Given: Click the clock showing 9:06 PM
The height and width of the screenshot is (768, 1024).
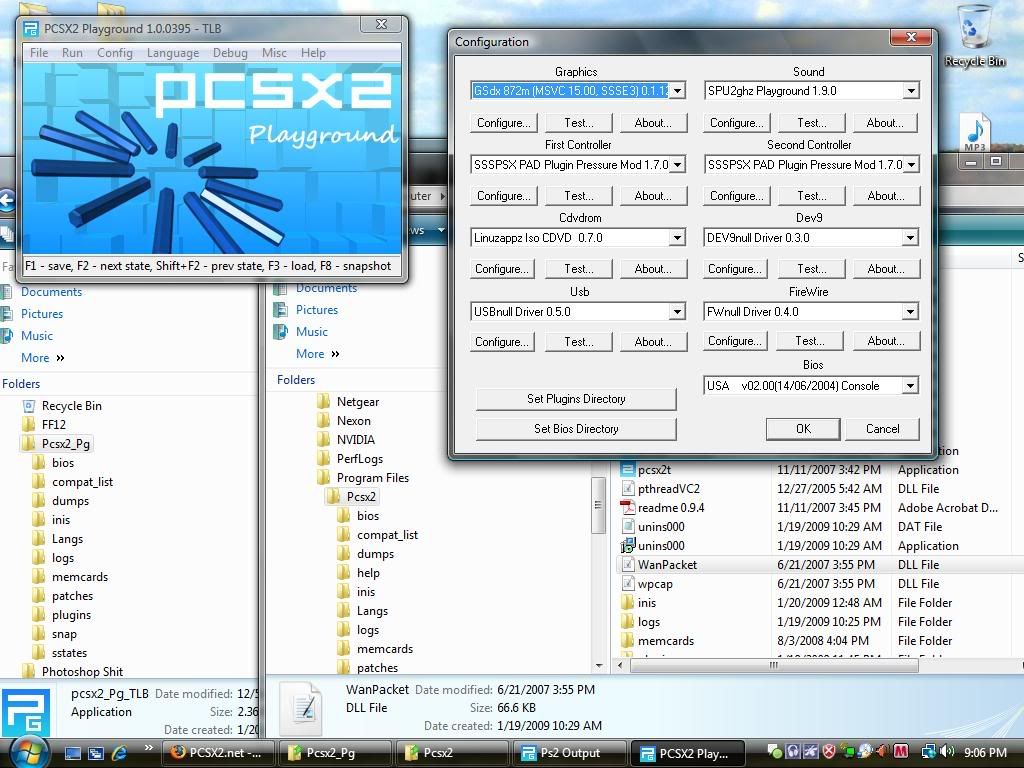Looking at the screenshot, I should coord(985,752).
